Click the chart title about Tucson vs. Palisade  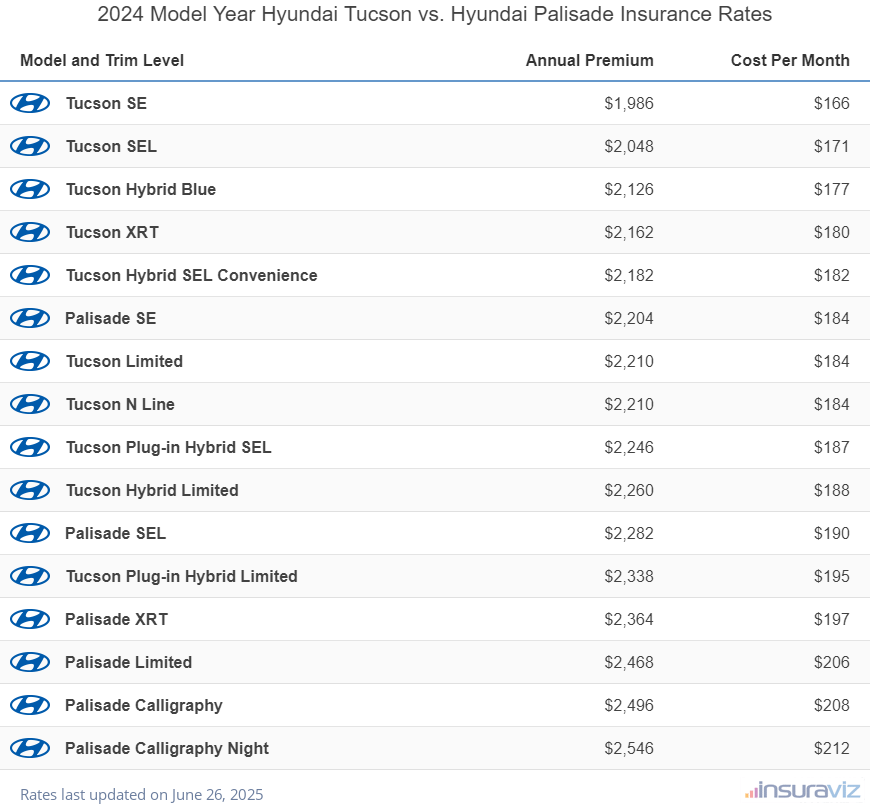[434, 14]
